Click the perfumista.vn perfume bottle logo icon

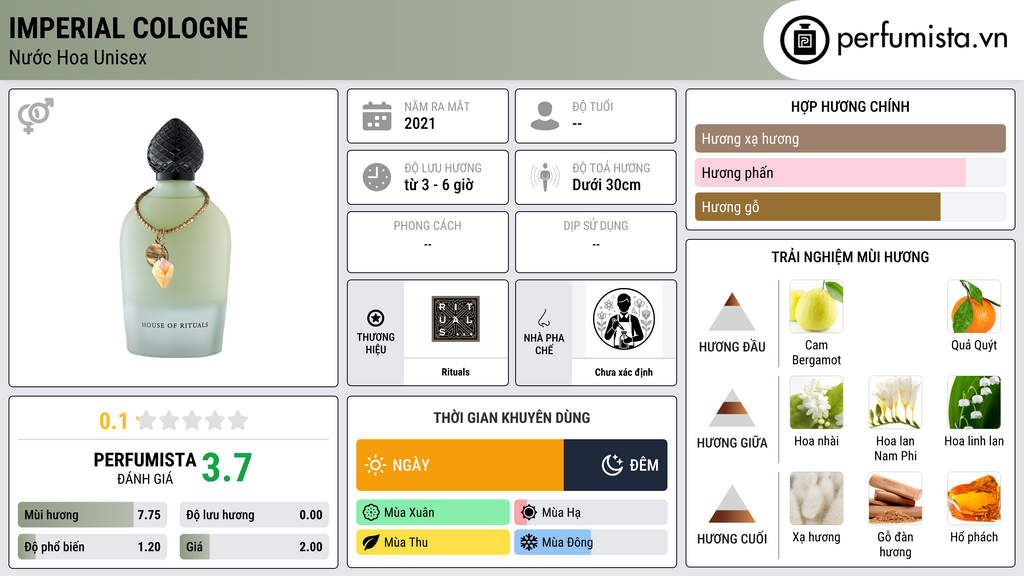point(804,40)
